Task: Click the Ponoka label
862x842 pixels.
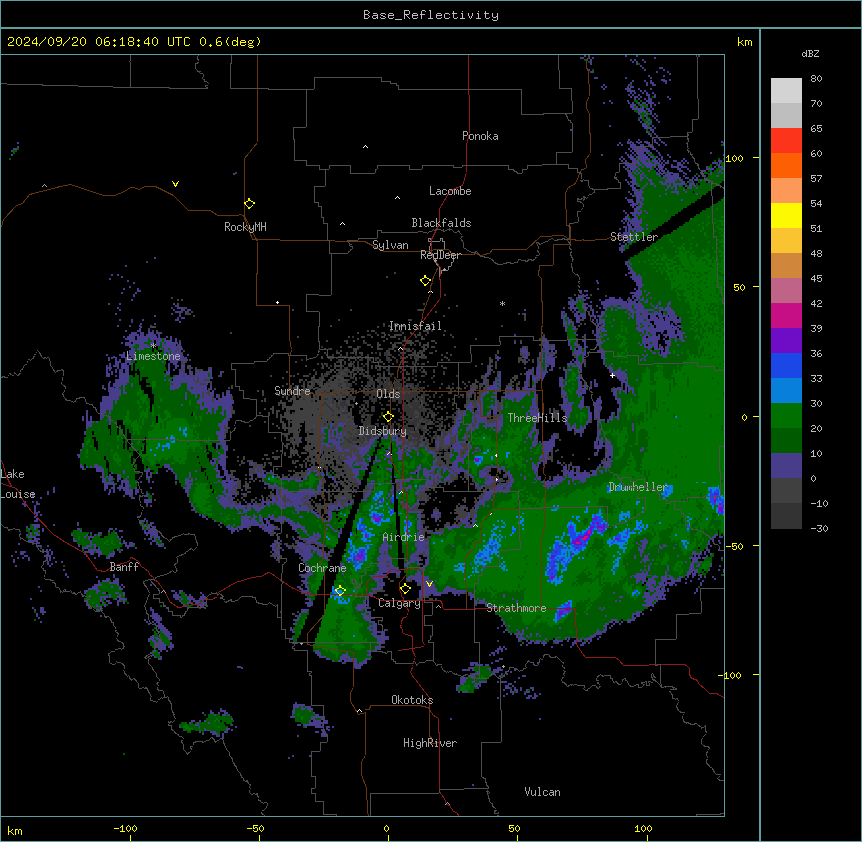Action: point(480,136)
